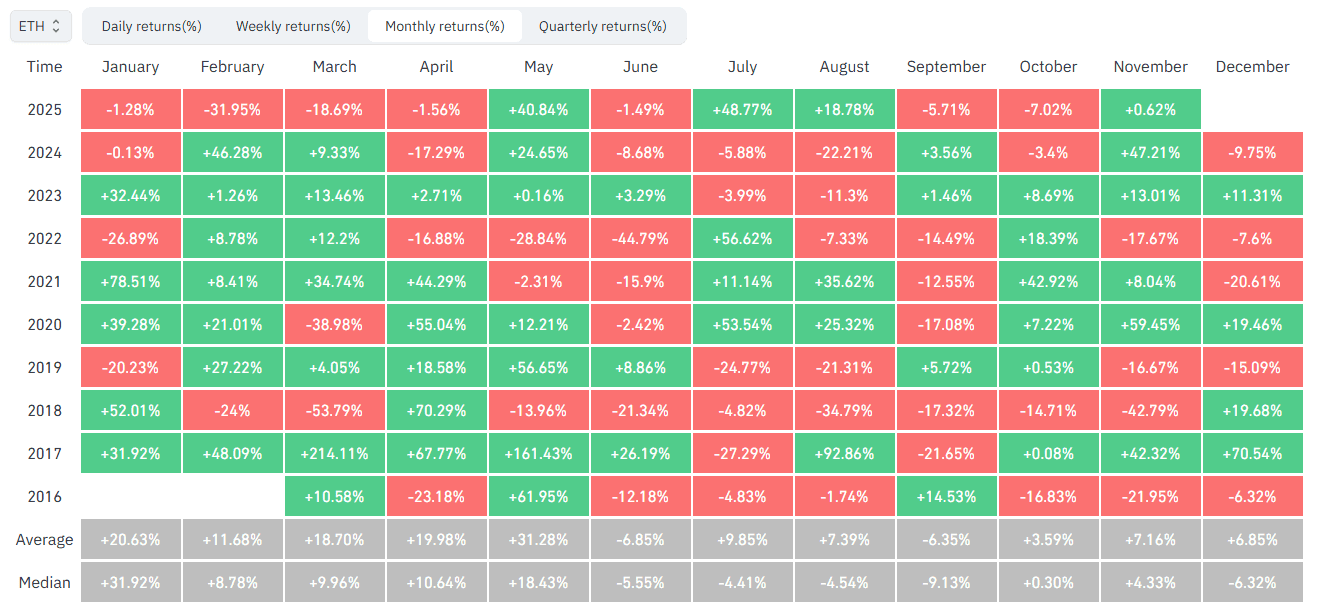Click the Average row label
This screenshot has width=1319, height=614.
[x=44, y=538]
